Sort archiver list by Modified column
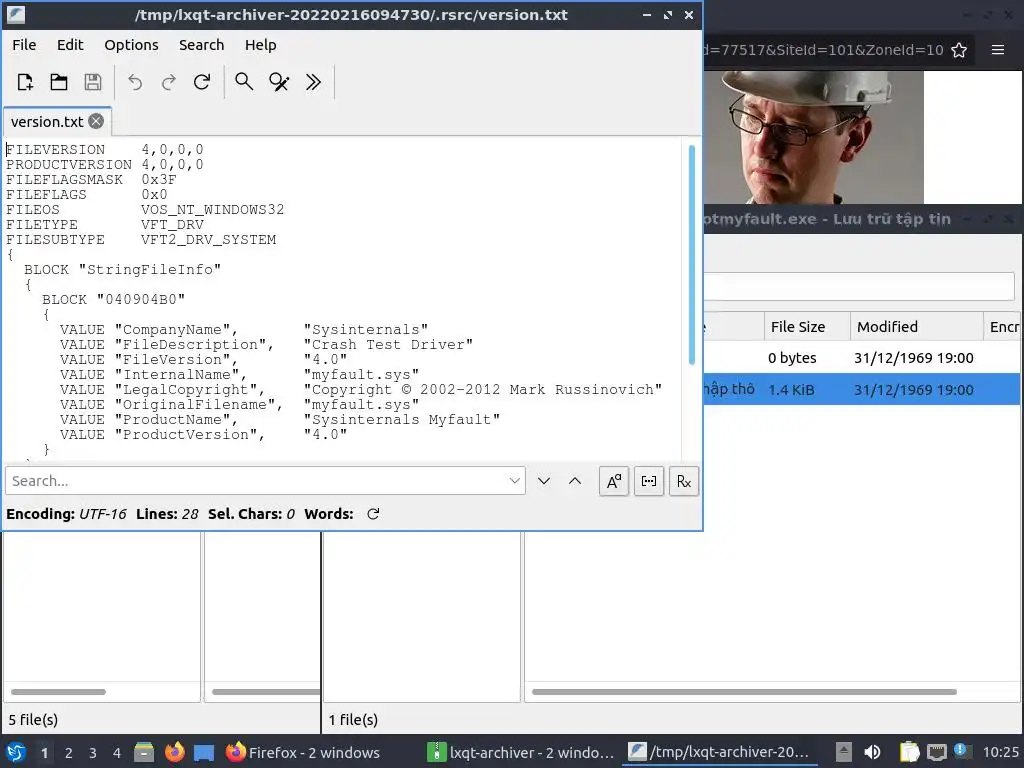The image size is (1024, 768). (916, 327)
